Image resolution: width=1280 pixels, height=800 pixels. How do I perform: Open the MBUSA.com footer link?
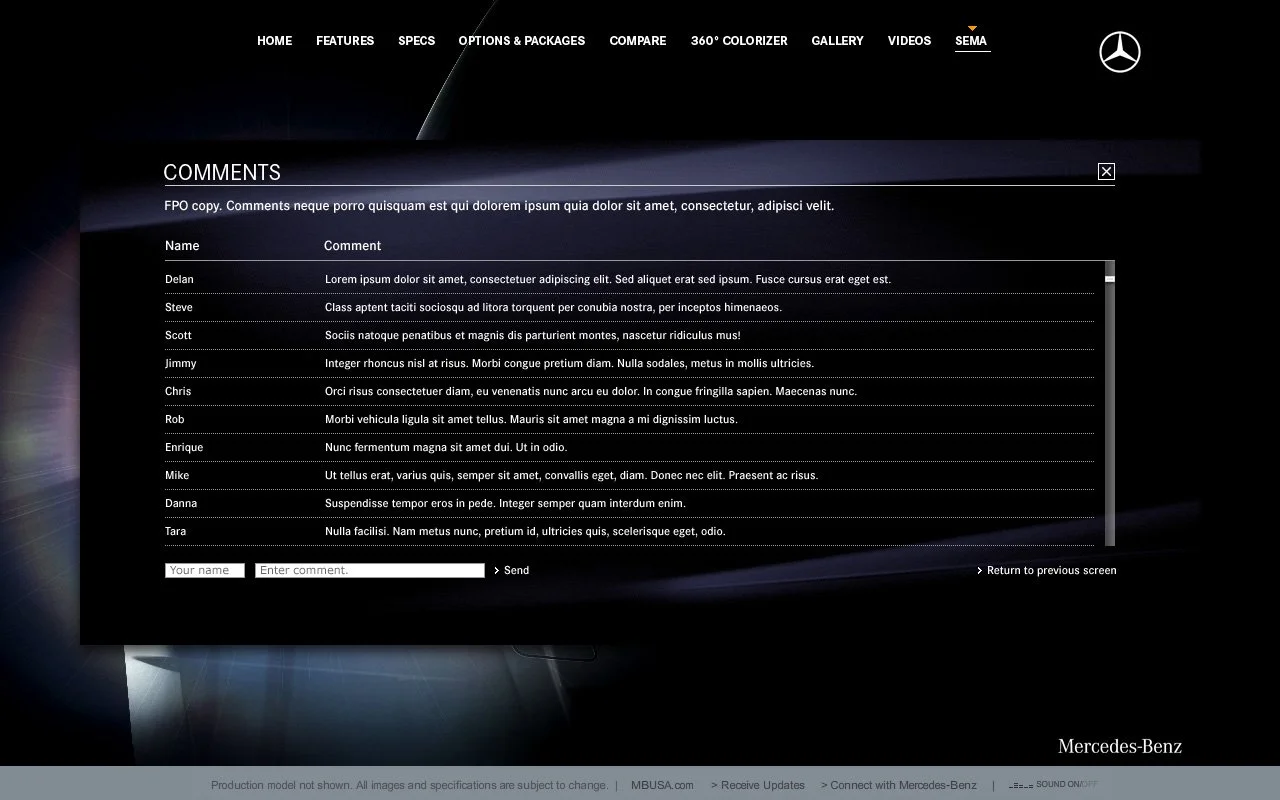click(662, 785)
